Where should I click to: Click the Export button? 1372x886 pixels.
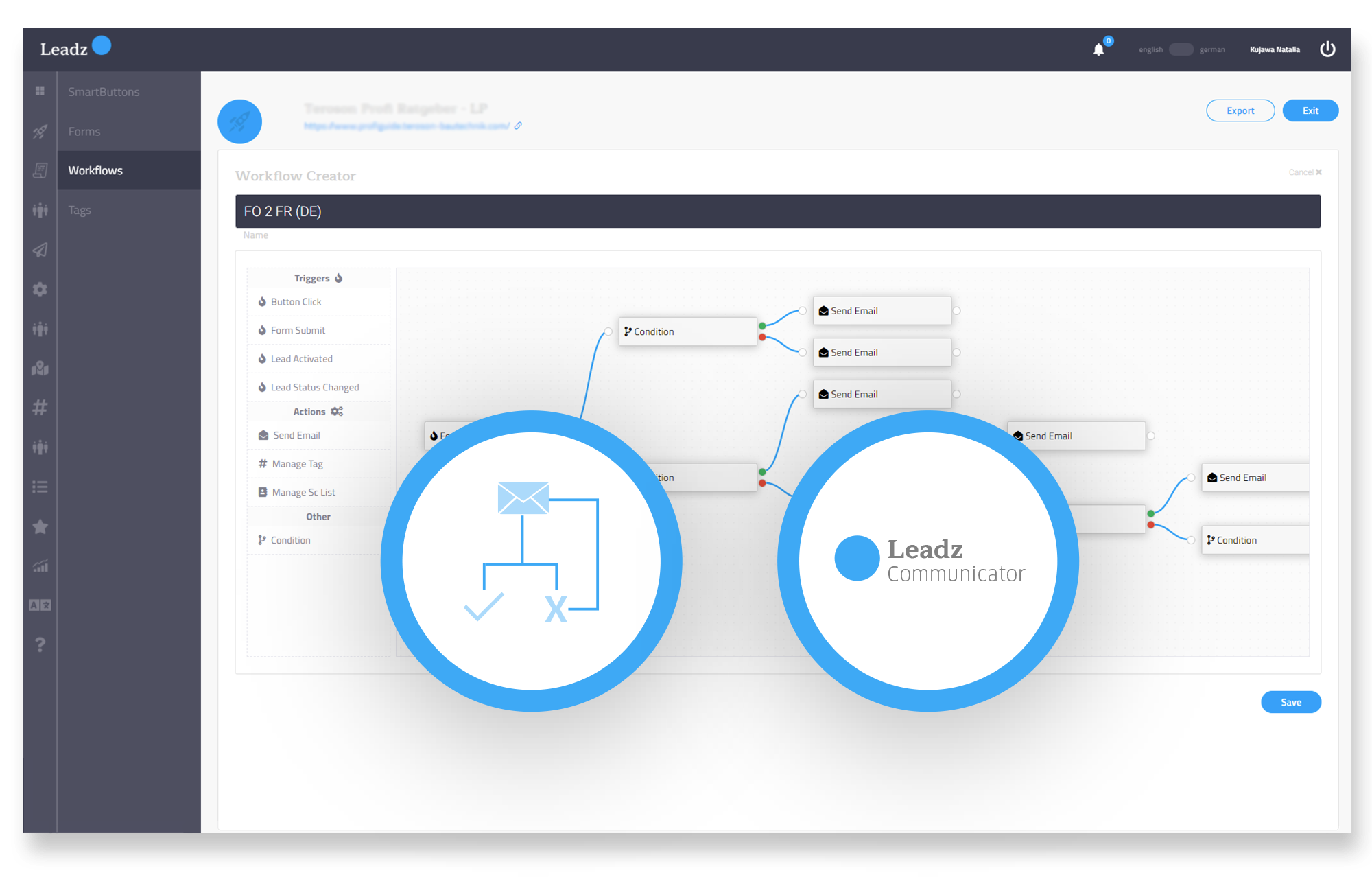tap(1240, 110)
